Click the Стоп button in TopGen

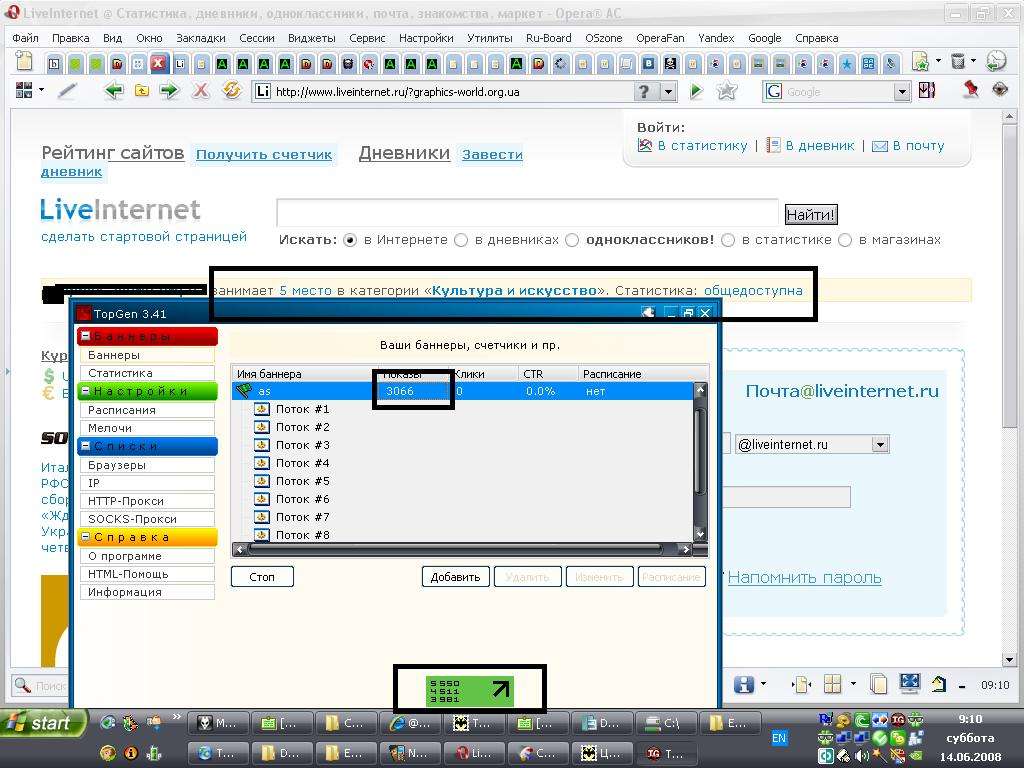click(262, 577)
